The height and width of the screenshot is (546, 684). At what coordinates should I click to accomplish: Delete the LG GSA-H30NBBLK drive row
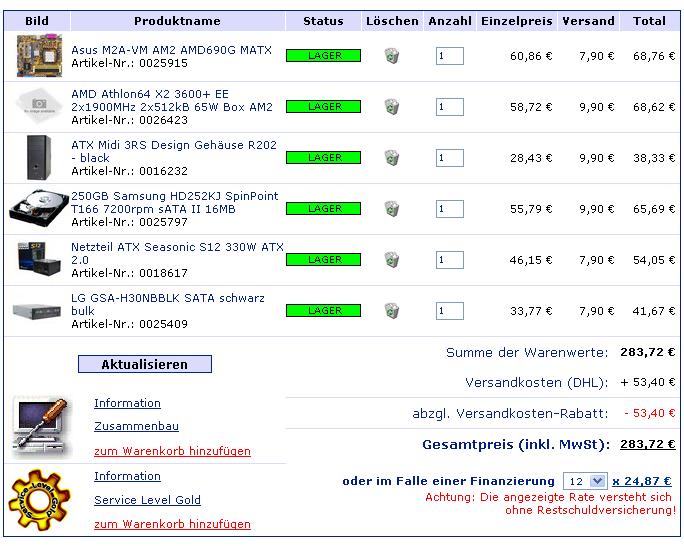392,311
